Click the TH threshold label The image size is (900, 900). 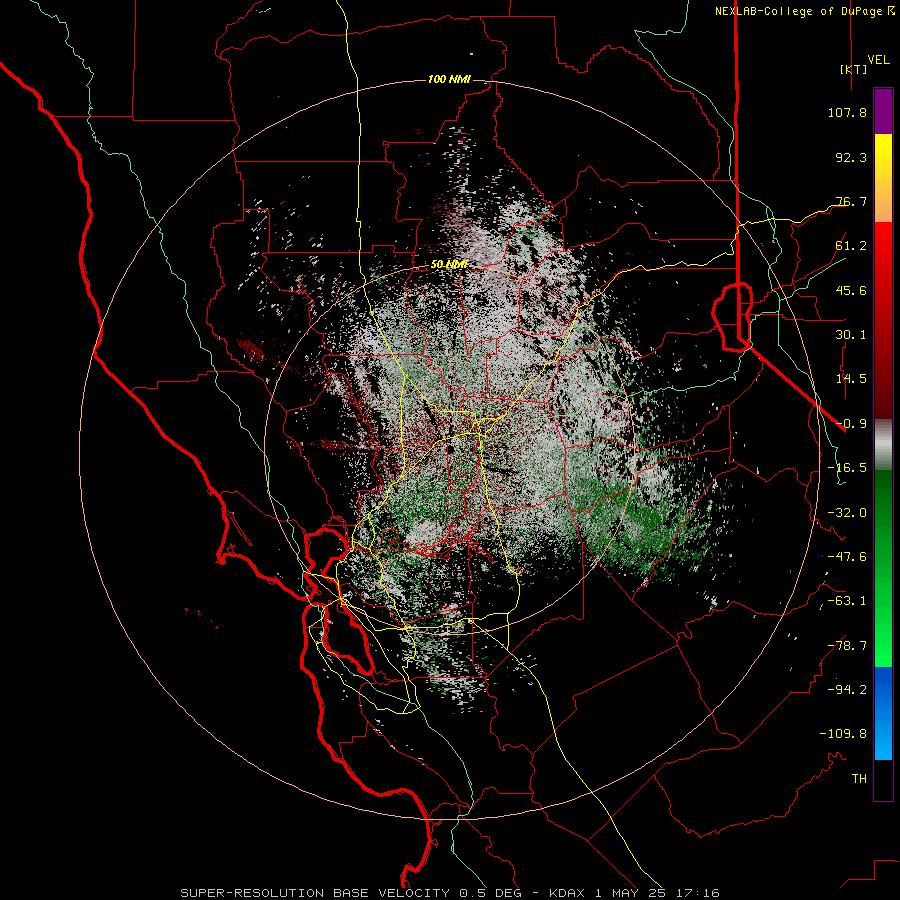point(859,779)
